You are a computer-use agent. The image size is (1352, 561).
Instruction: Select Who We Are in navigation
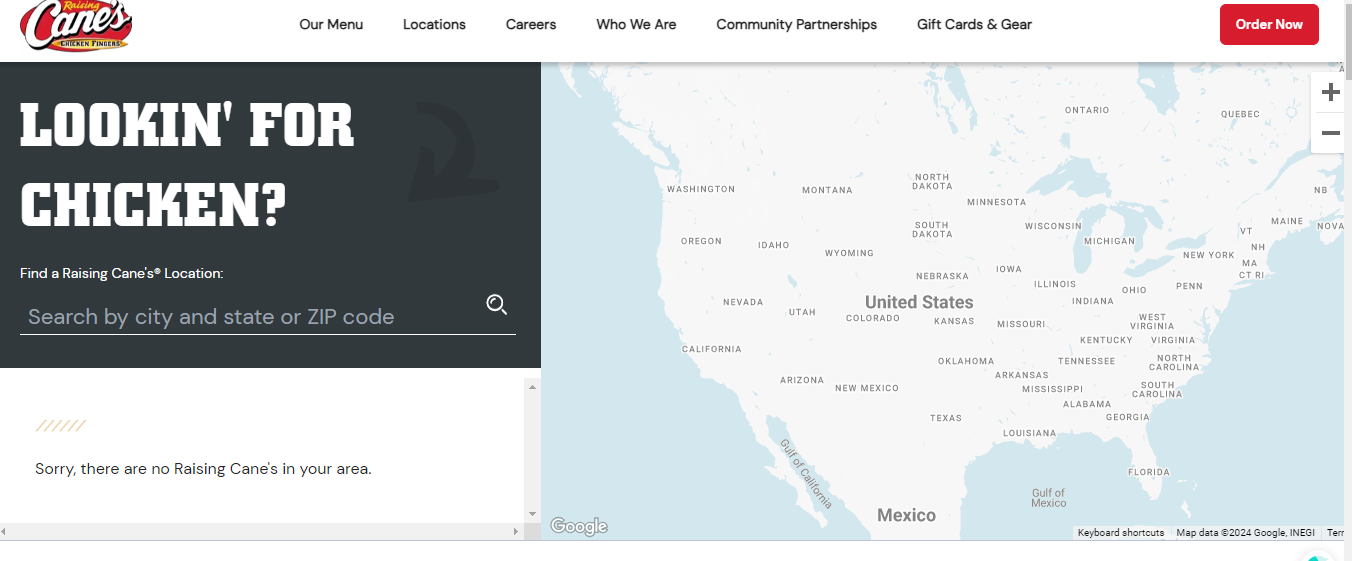[636, 24]
